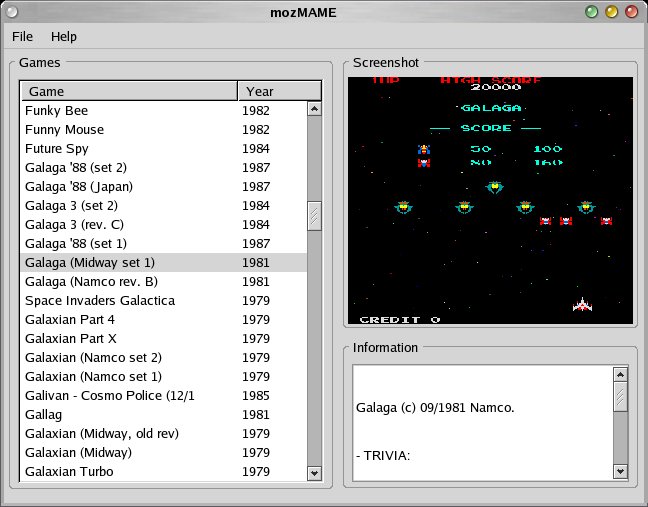Viewport: 648px width, 507px height.
Task: Select Galaxian (Namco set 2)
Action: 164,357
